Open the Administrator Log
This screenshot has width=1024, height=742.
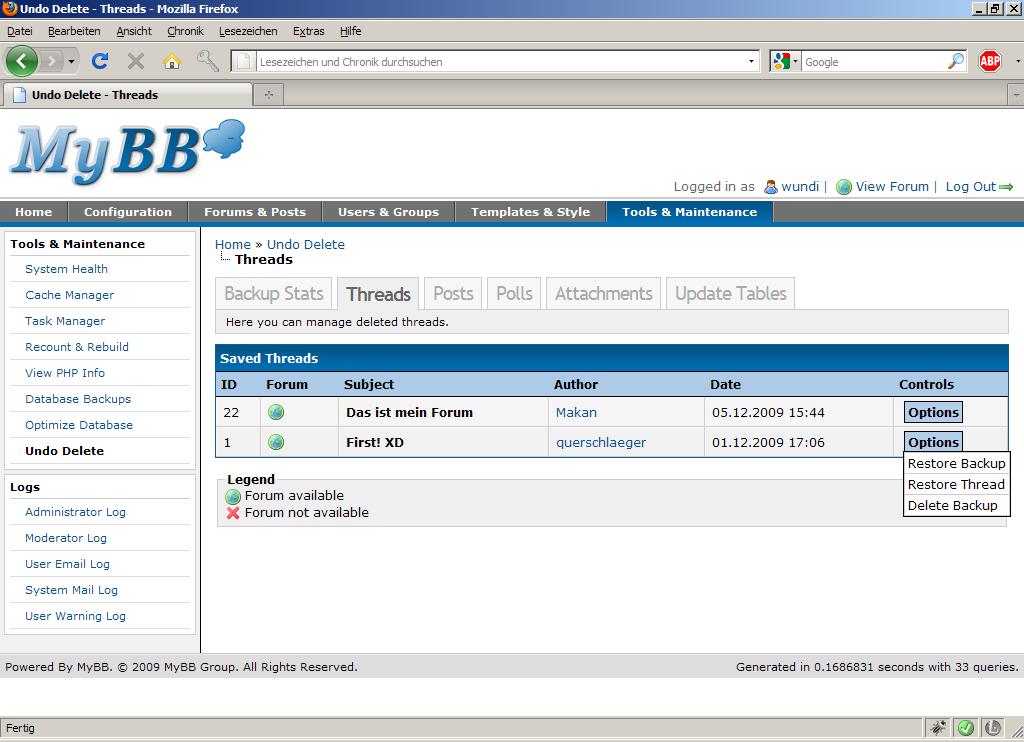pyautogui.click(x=75, y=512)
